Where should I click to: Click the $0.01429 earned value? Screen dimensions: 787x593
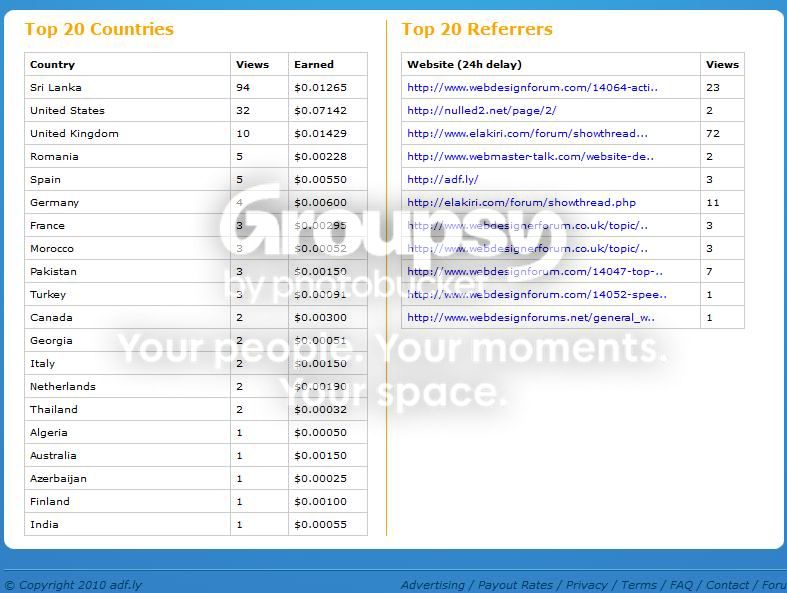[320, 134]
